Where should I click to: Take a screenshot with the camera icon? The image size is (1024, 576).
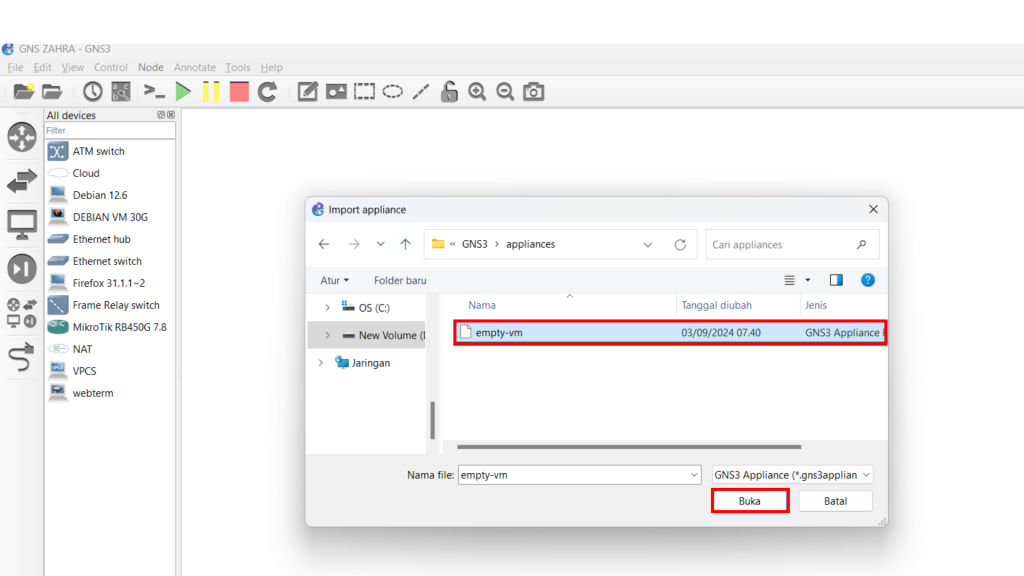point(534,92)
